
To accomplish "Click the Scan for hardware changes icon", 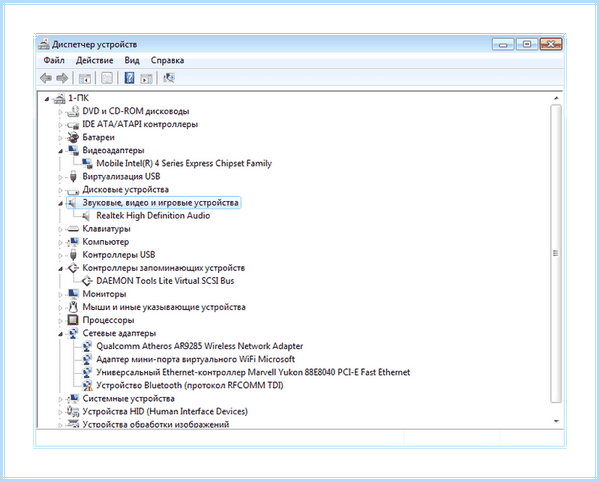I will [x=169, y=78].
